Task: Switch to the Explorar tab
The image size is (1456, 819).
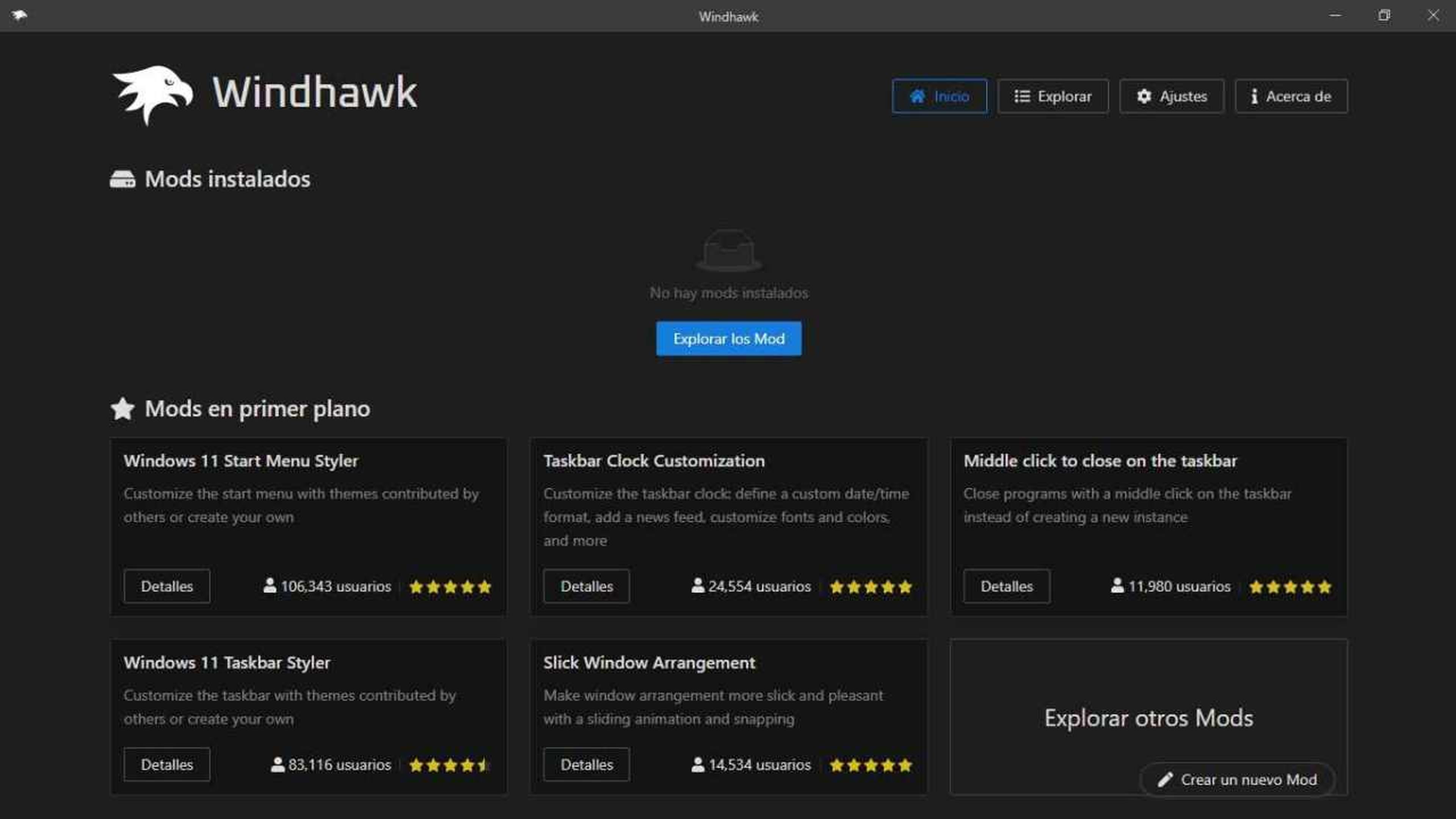Action: (x=1053, y=96)
